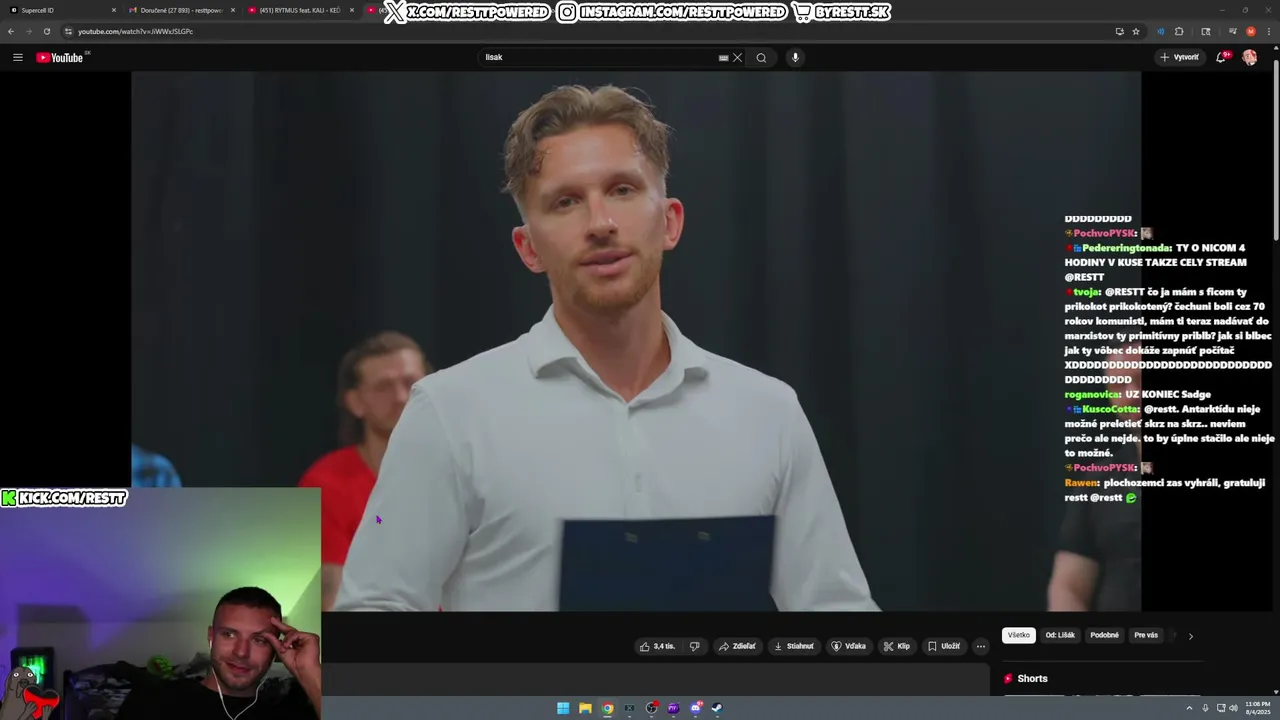Open the install/cast icon in the address bar
The height and width of the screenshot is (720, 1280).
[1119, 31]
